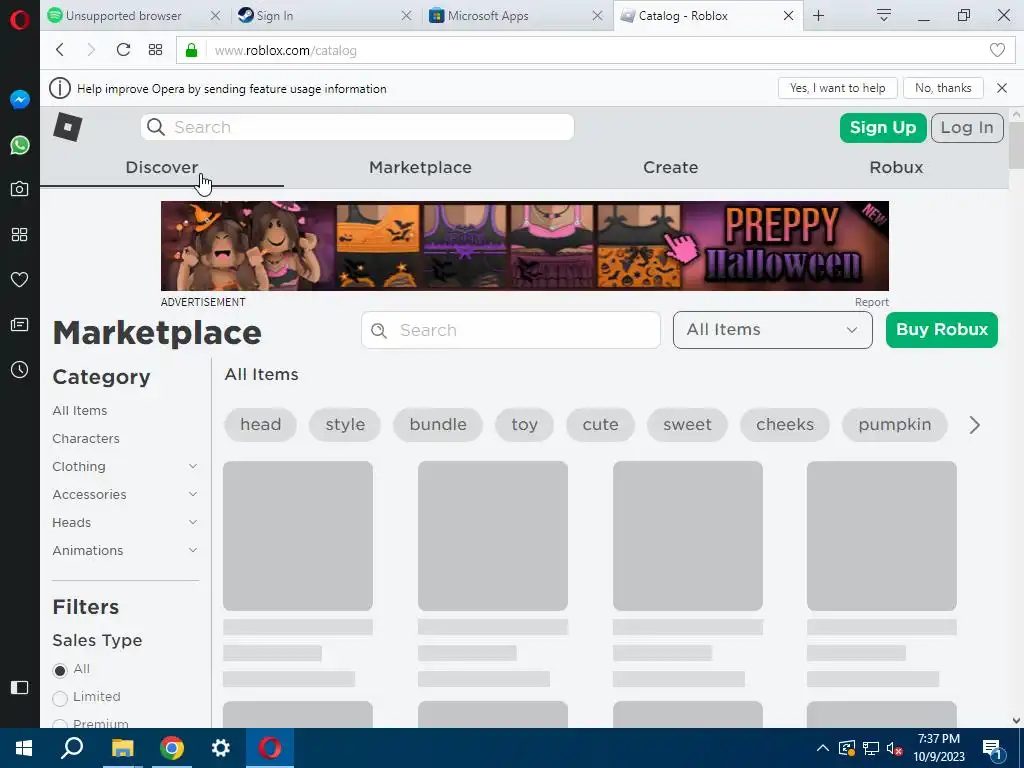The image size is (1024, 768).
Task: Filter by the bundle tag
Action: tap(438, 424)
